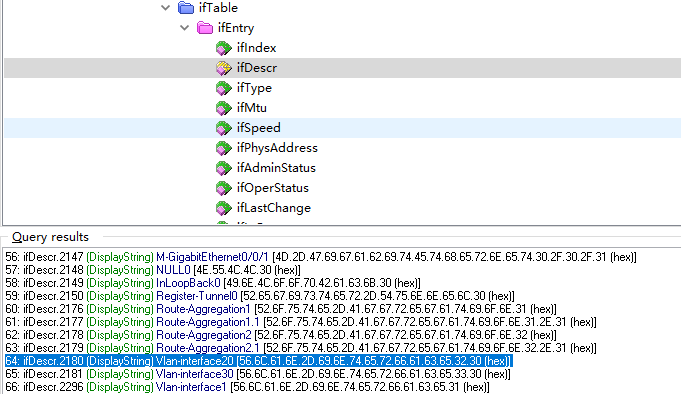Select the ifPhysAddress tree node
681x394 pixels.
(277, 148)
